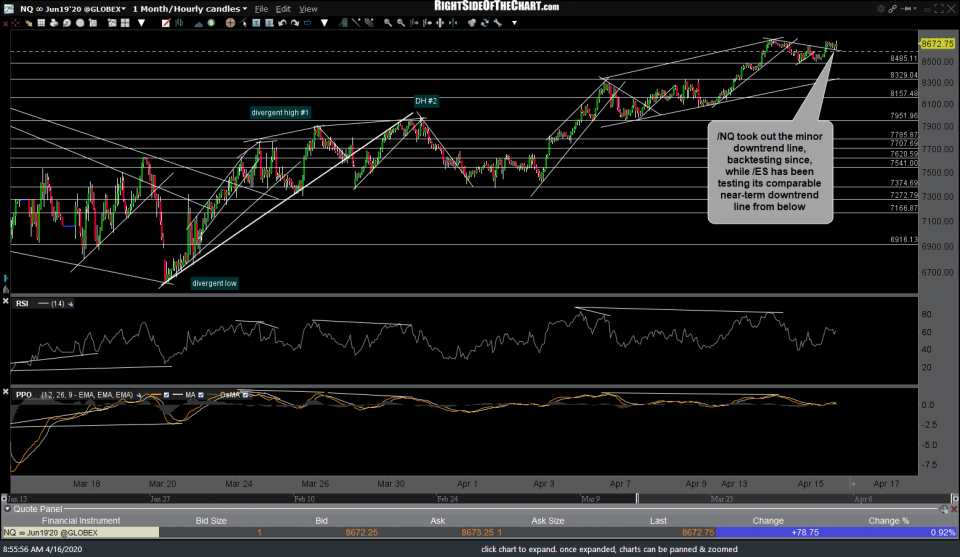
Task: Click the /NQ downtrend annotation callout
Action: click(770, 172)
